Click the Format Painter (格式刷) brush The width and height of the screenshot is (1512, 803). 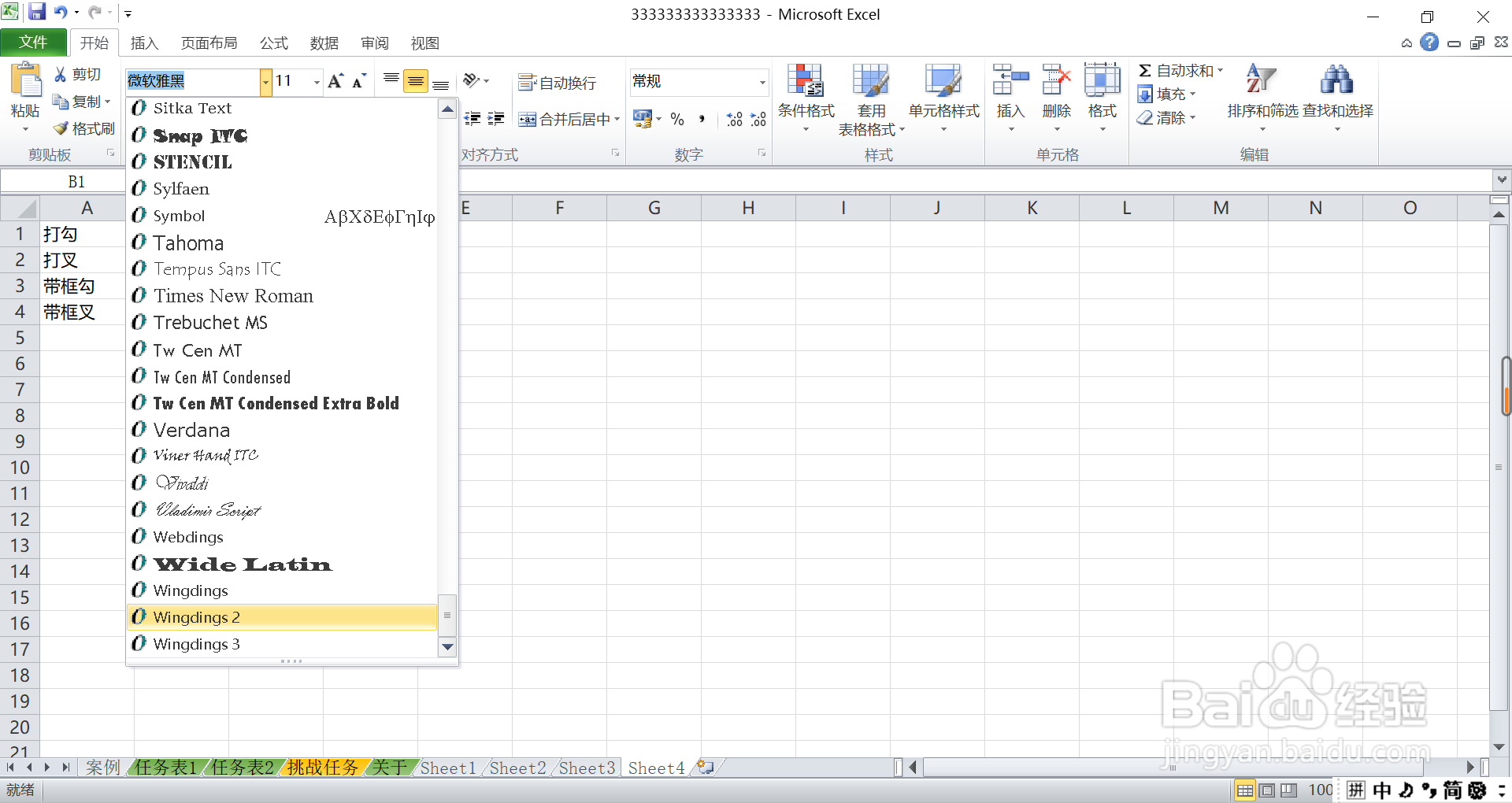(61, 128)
